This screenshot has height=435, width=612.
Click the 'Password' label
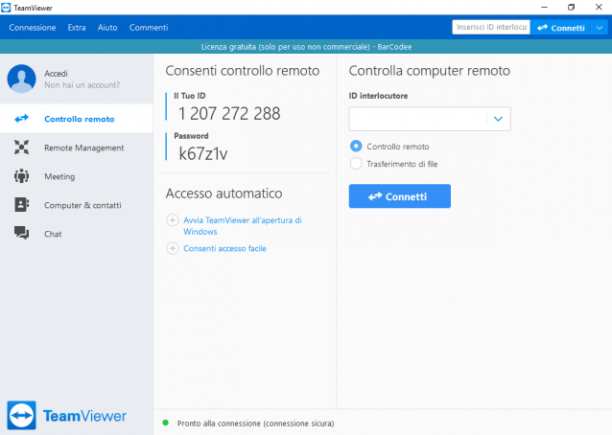click(191, 136)
